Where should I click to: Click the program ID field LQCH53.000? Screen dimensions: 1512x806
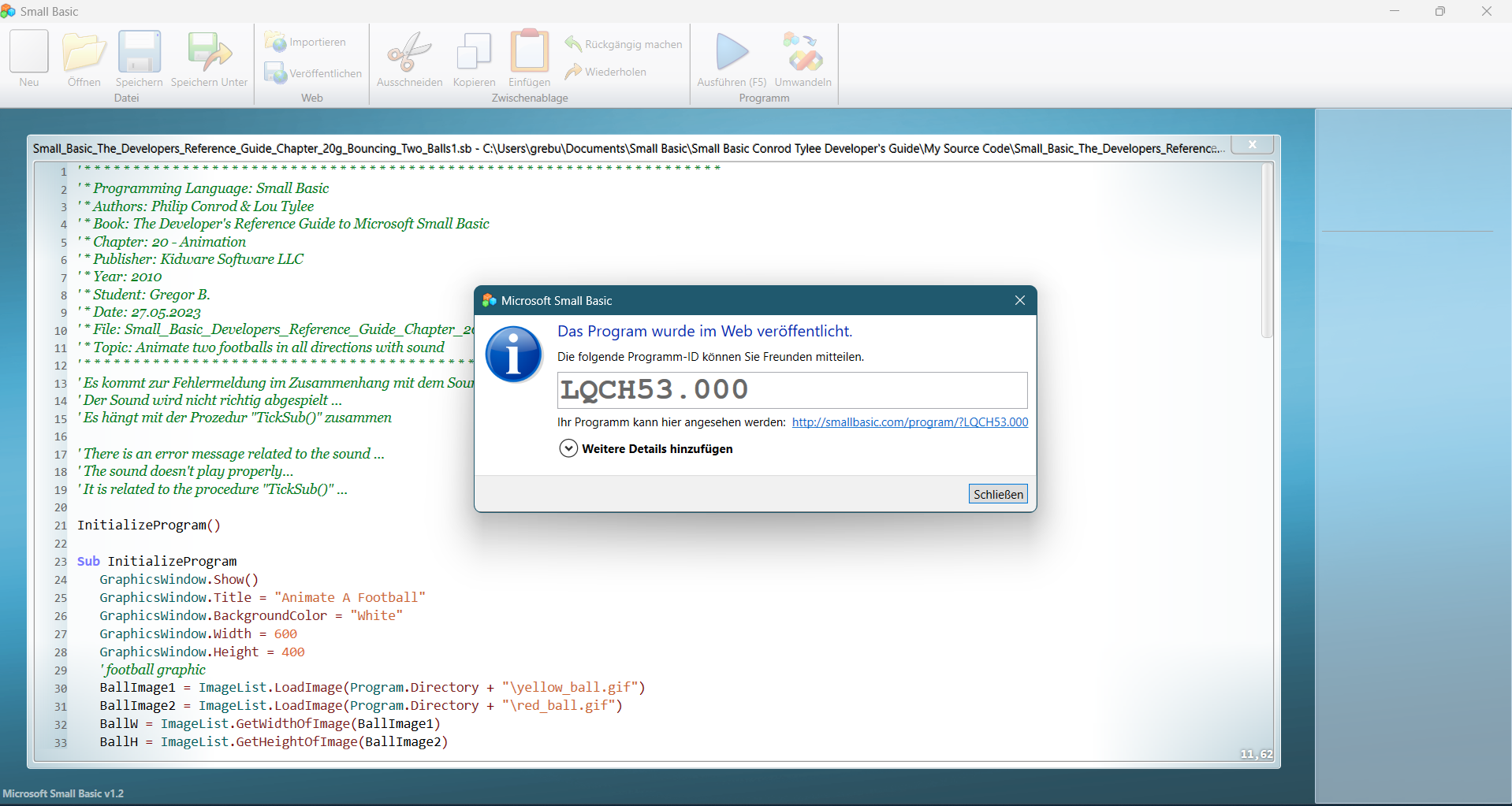[792, 390]
